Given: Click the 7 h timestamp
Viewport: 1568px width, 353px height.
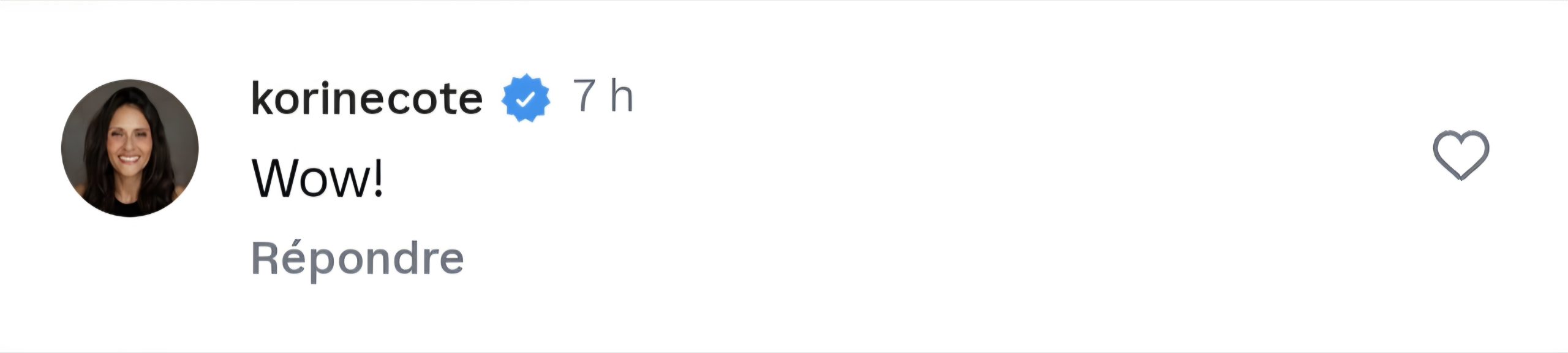Looking at the screenshot, I should (x=602, y=96).
